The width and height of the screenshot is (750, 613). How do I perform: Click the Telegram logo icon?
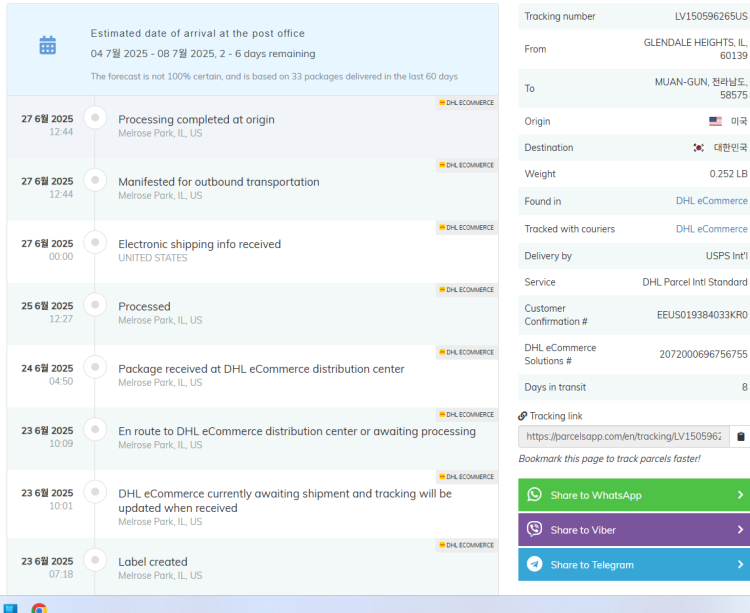pos(534,564)
